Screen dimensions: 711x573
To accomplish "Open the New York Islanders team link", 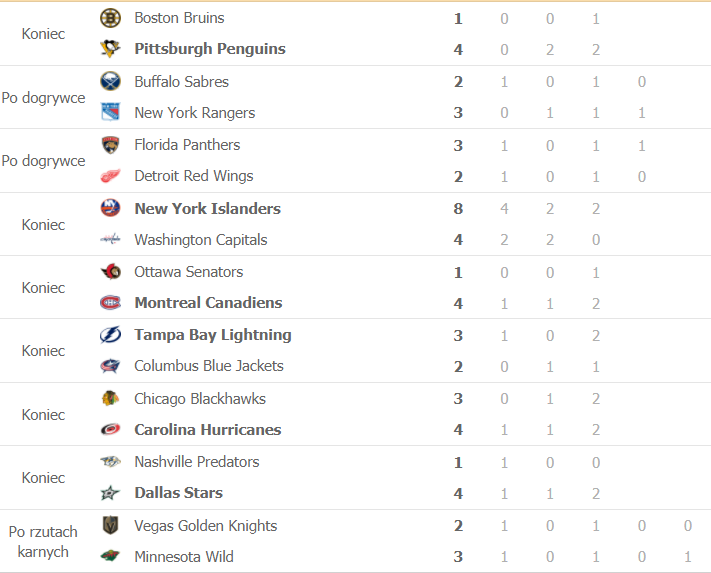I will tap(207, 209).
